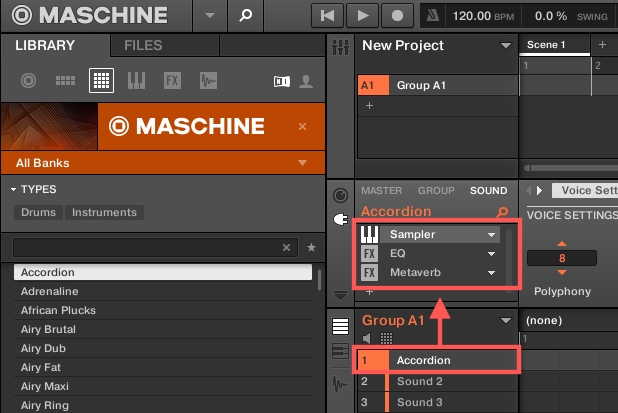Screen dimensions: 618x413
Task: Select Samples waveform file type icon
Action: click(x=208, y=80)
